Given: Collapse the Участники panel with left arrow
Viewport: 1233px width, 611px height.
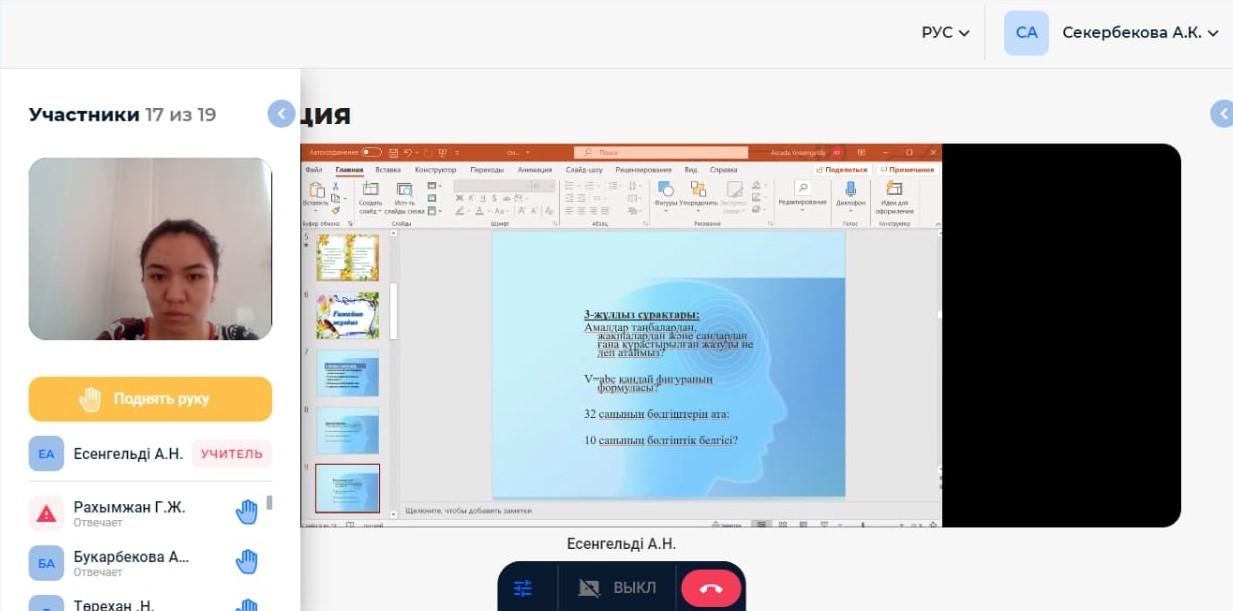Looking at the screenshot, I should click(281, 114).
